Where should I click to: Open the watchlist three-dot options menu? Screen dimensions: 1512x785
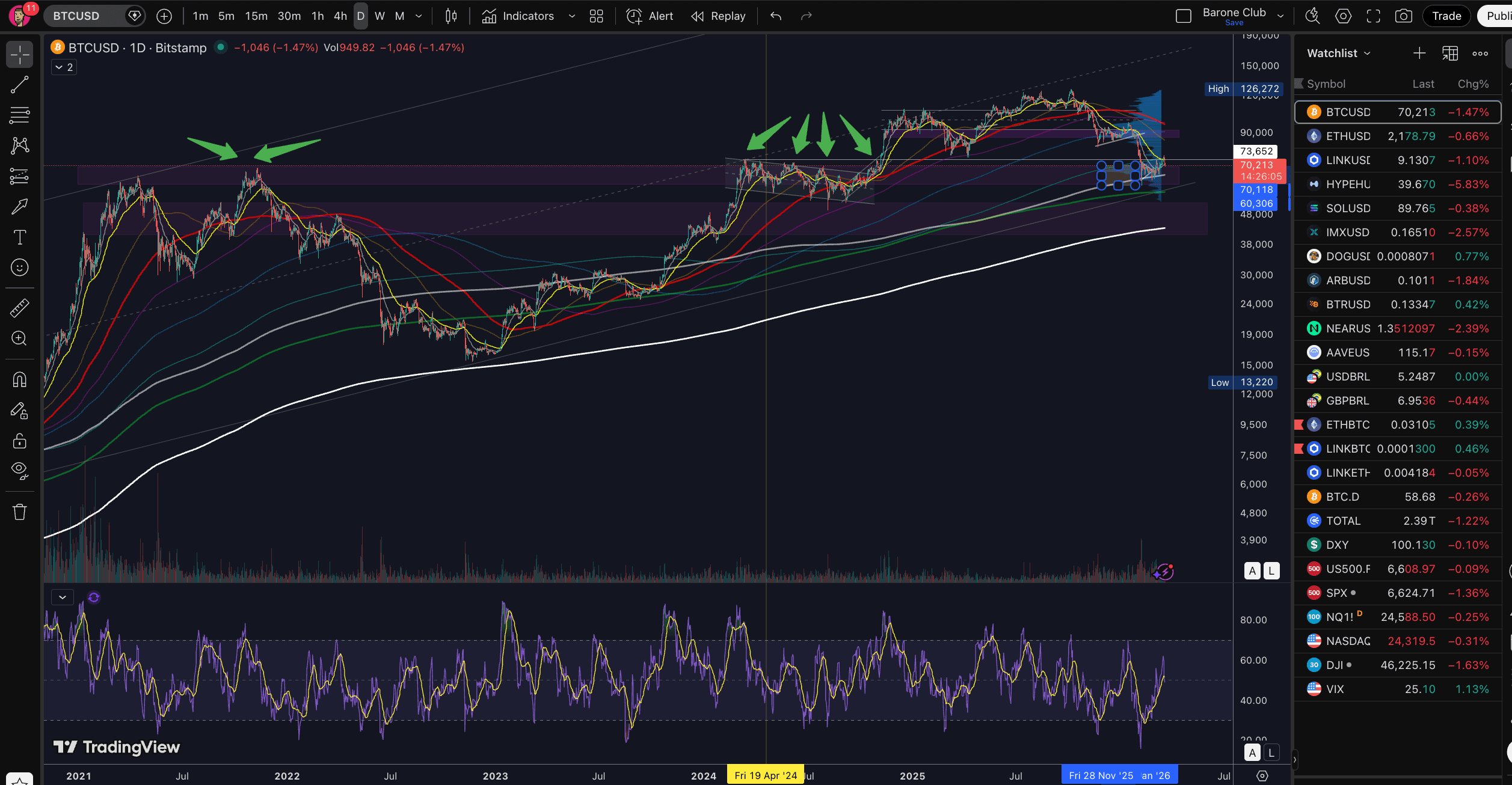1480,53
